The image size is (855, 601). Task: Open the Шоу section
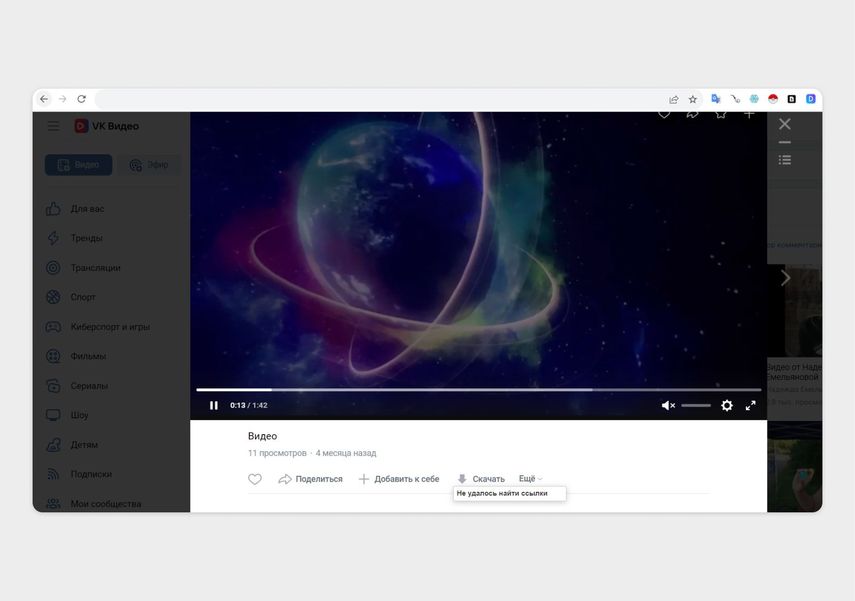tap(67, 415)
